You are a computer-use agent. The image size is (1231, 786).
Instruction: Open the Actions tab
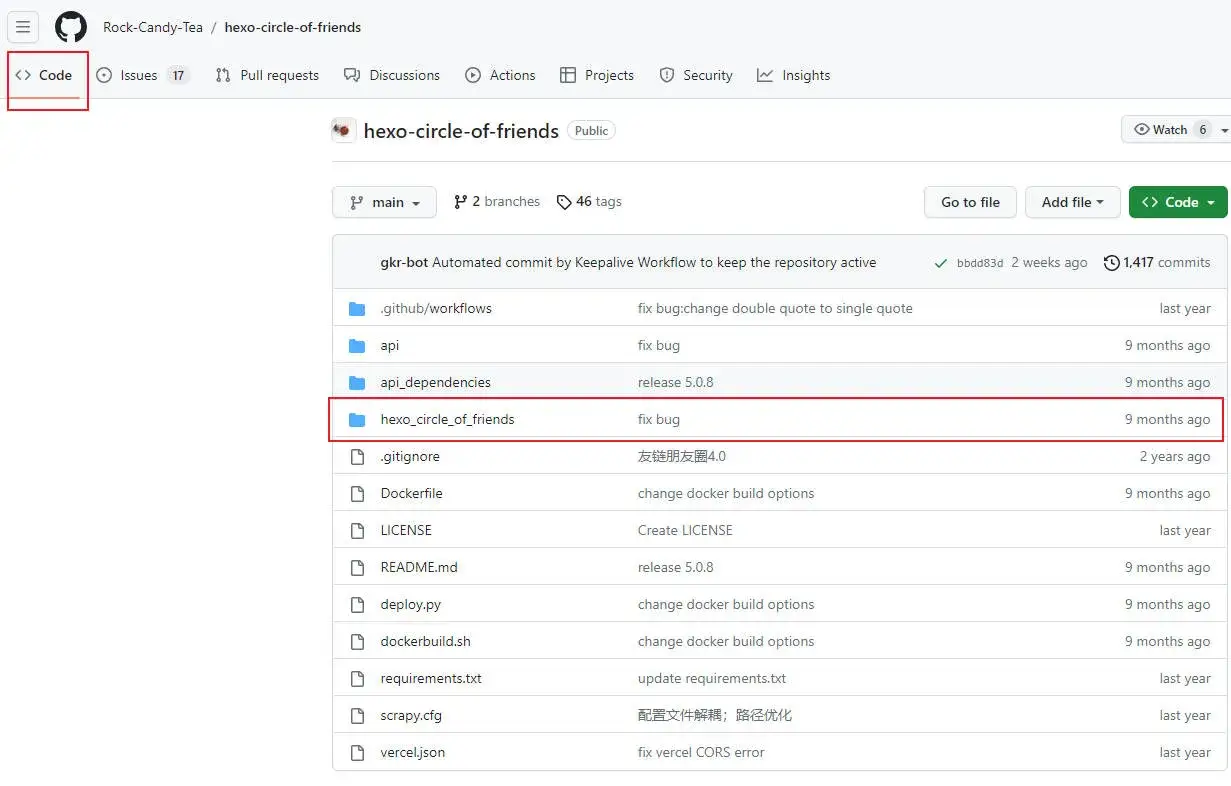click(500, 76)
